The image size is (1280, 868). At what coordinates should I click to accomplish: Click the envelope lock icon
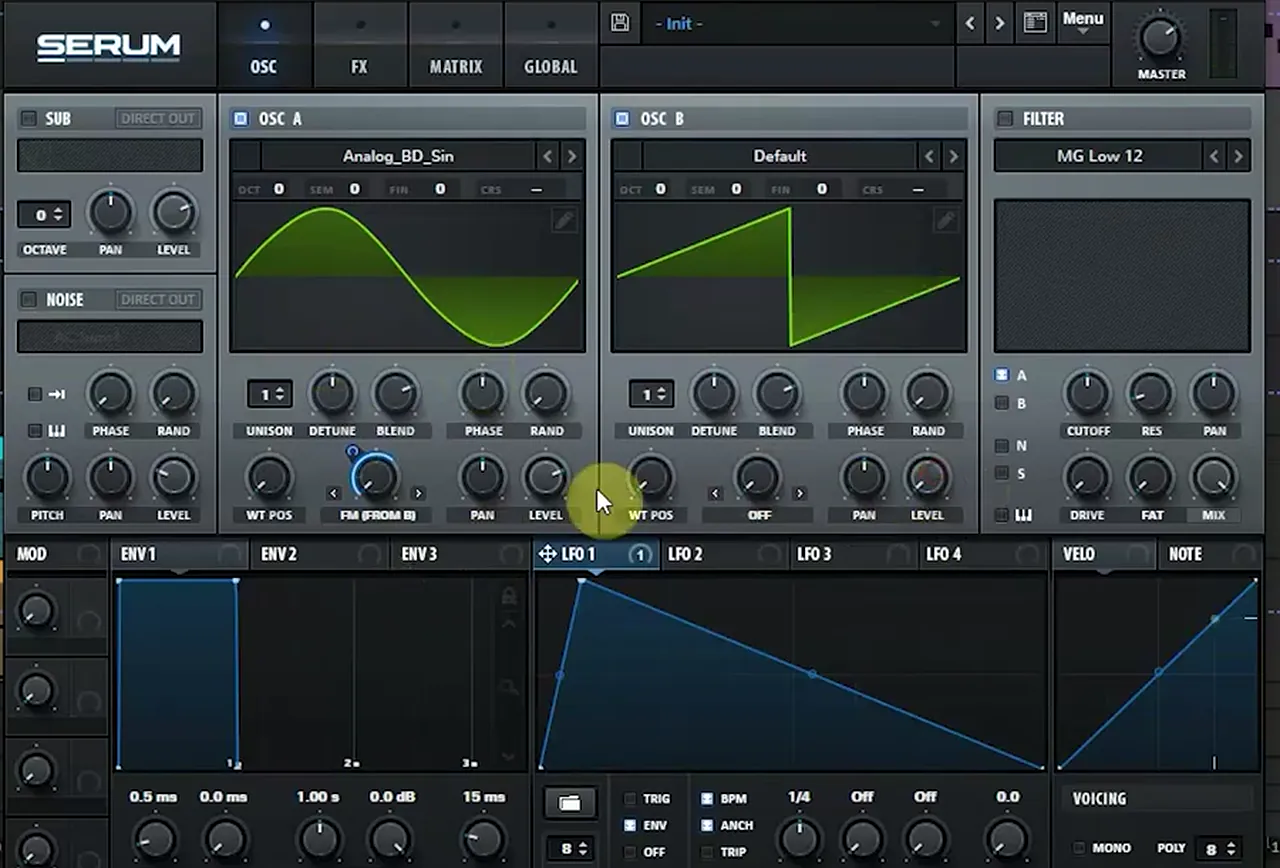tap(509, 597)
